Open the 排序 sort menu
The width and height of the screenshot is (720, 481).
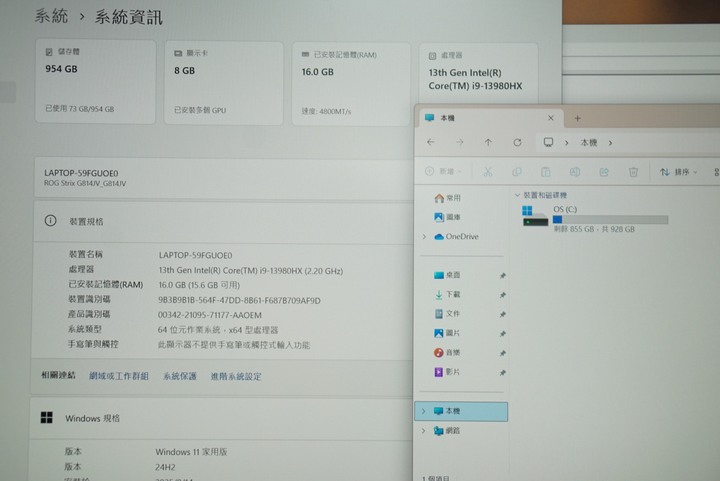pyautogui.click(x=678, y=172)
